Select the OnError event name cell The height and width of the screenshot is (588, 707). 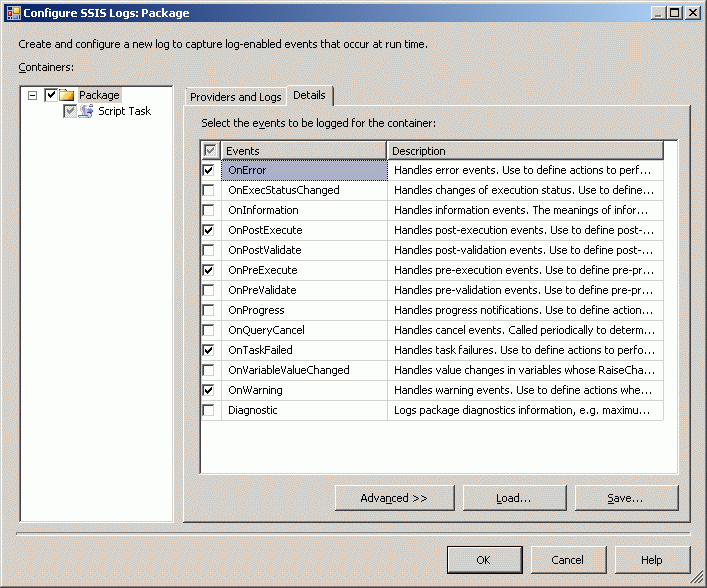tap(304, 170)
